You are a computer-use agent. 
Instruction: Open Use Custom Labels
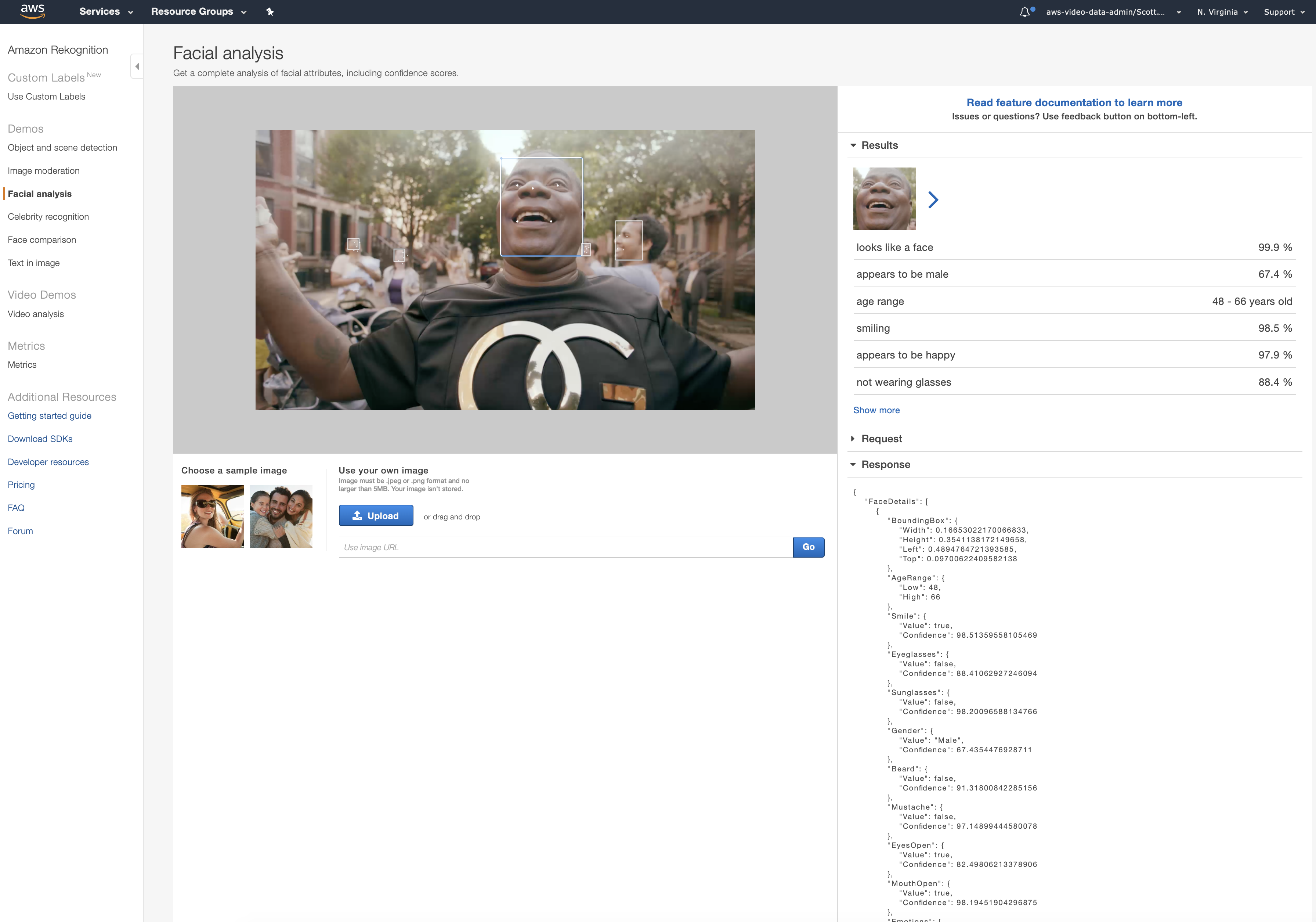click(46, 96)
